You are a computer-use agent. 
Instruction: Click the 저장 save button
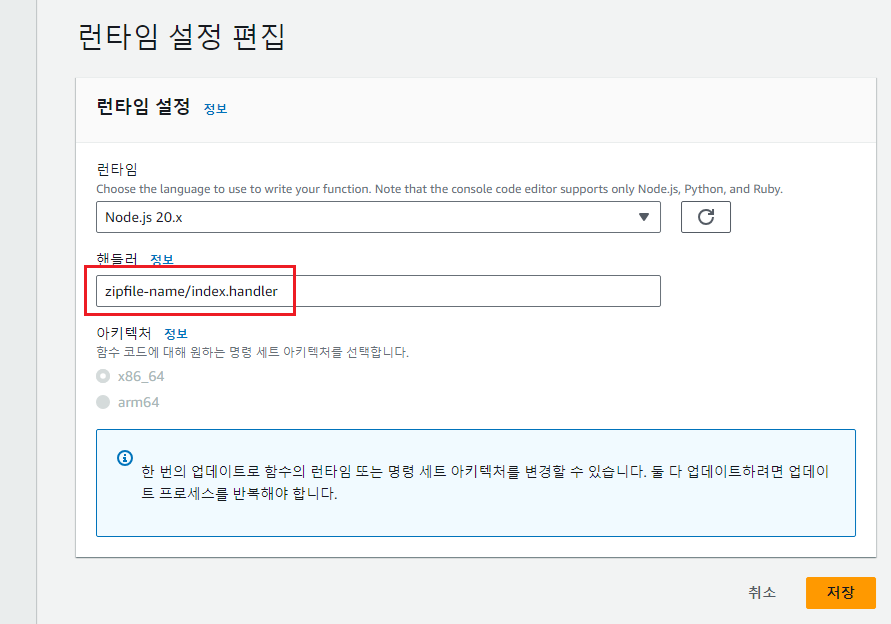tap(840, 593)
